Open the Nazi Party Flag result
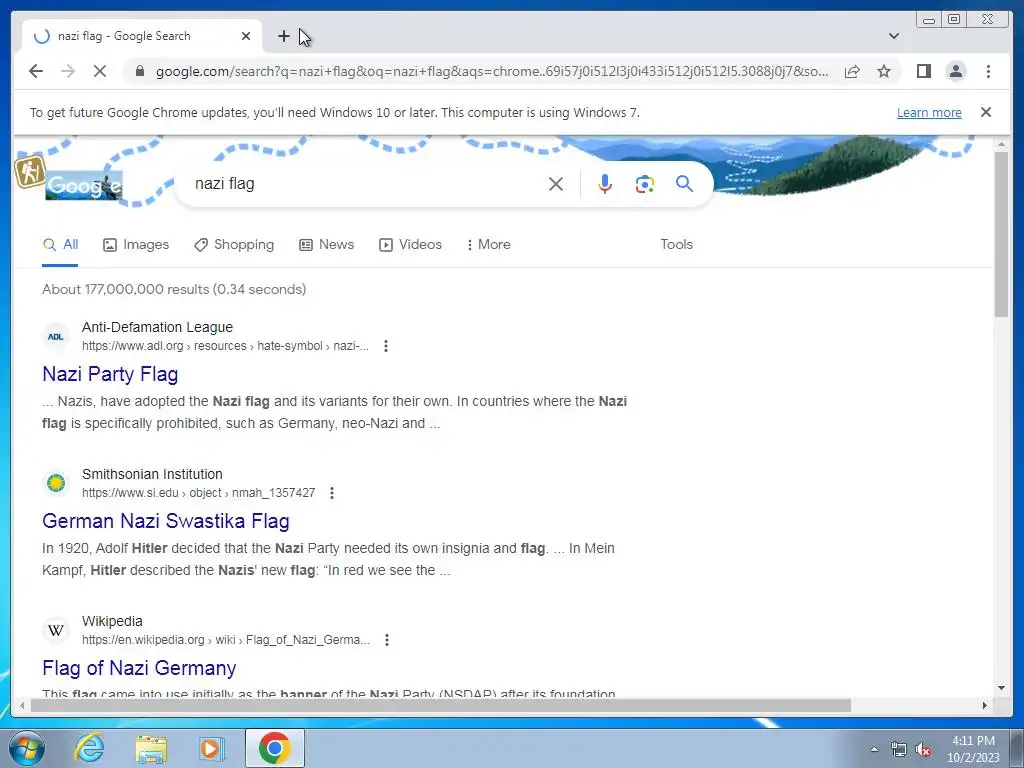 (110, 374)
